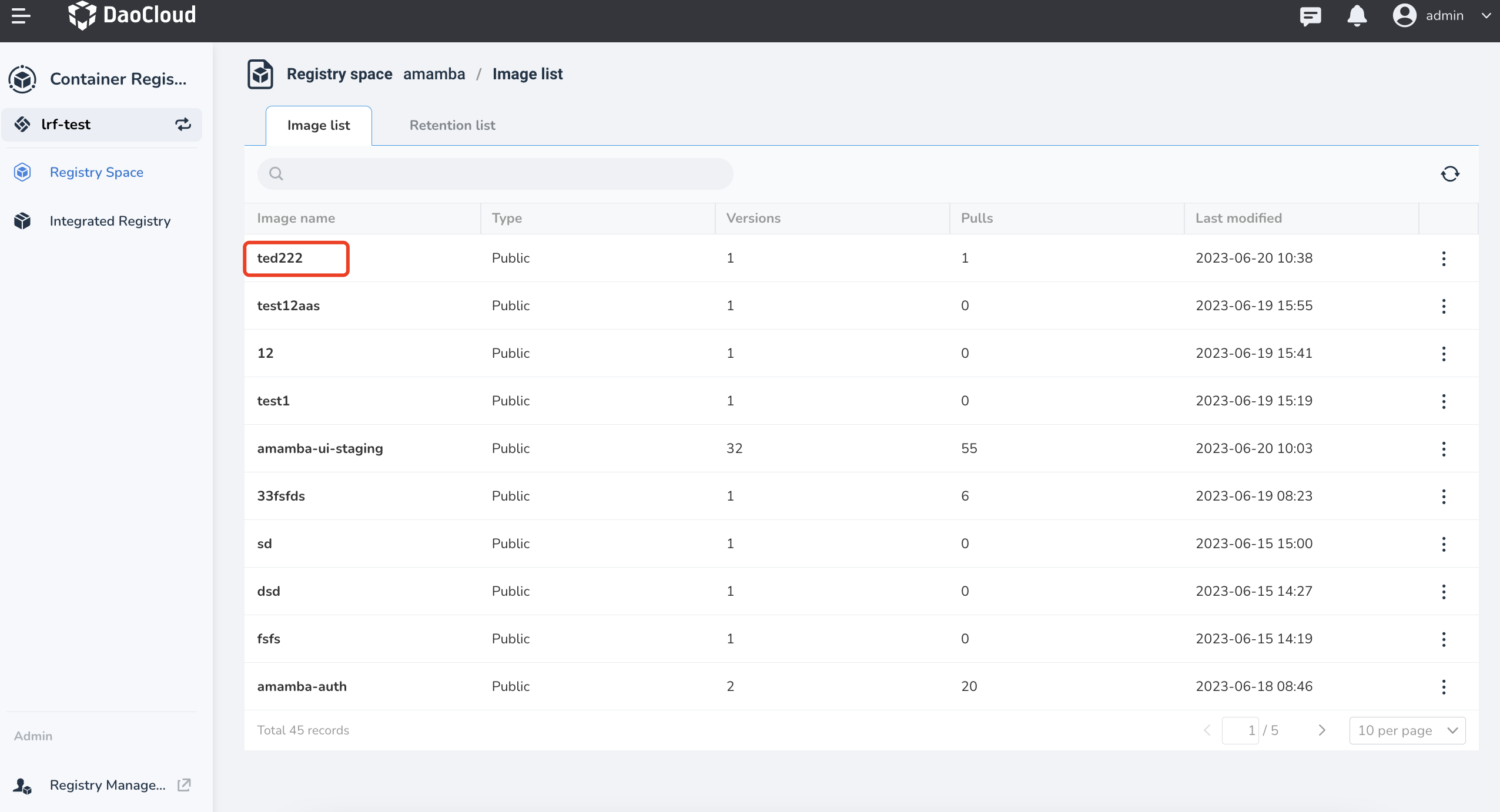
Task: Open more actions for fsfs row
Action: [x=1444, y=639]
